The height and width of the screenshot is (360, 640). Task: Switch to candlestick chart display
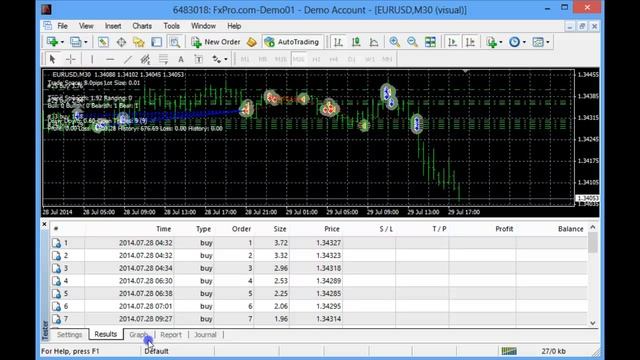356,42
